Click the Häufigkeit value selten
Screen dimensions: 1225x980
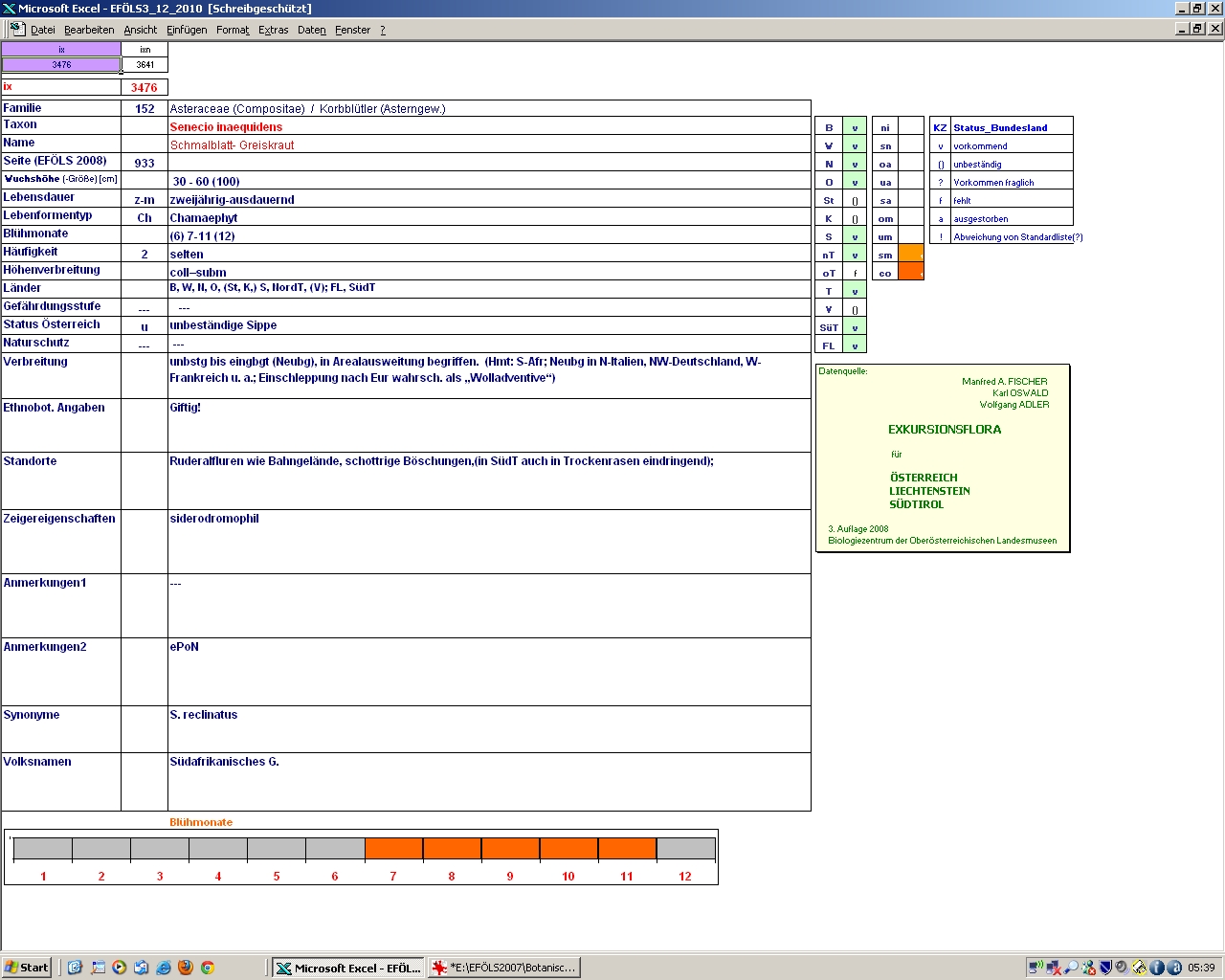tap(187, 254)
